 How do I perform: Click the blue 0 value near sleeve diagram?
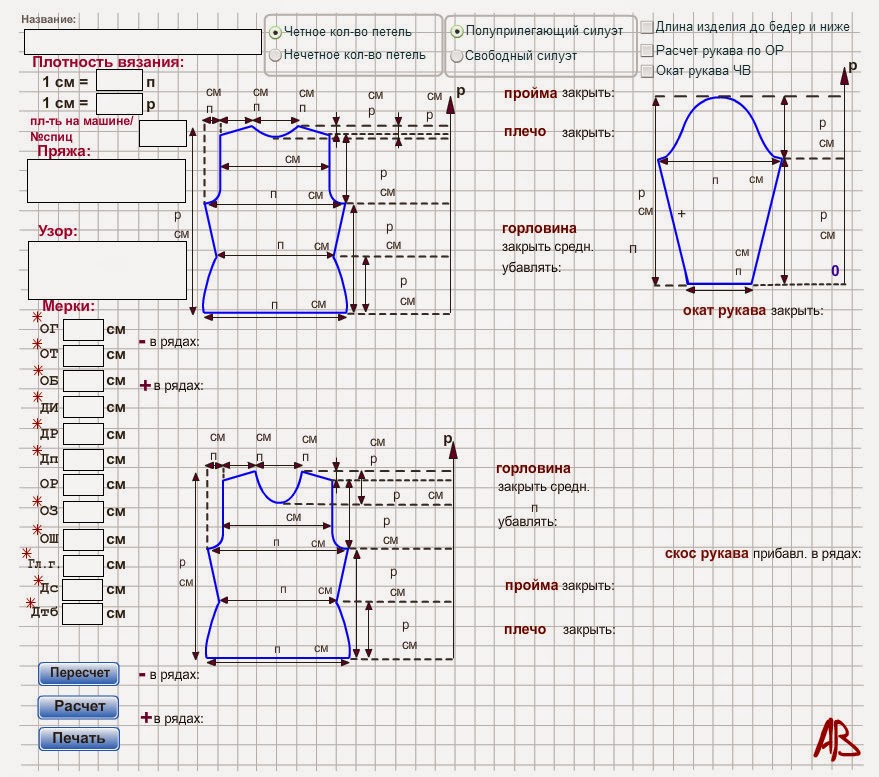(x=835, y=271)
